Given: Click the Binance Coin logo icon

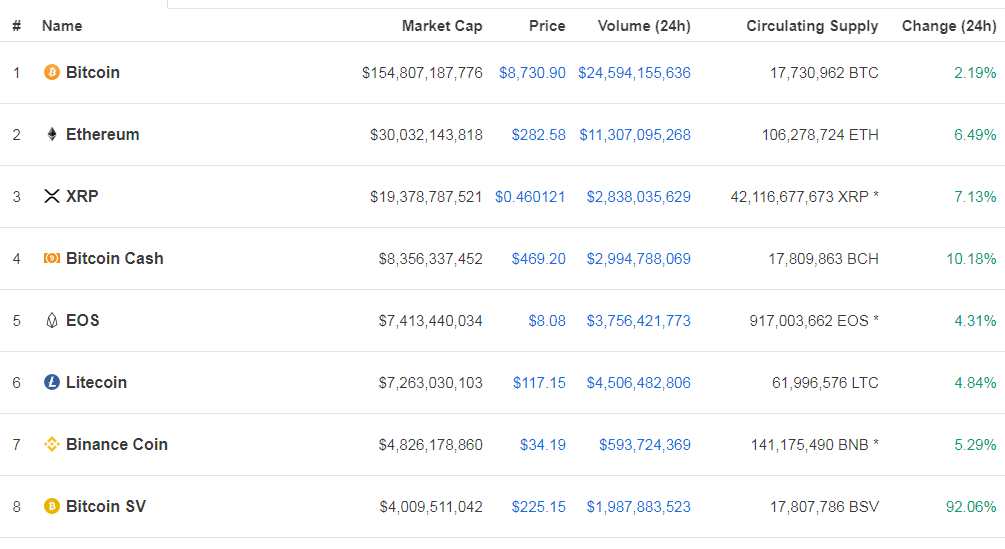Looking at the screenshot, I should click(x=52, y=444).
